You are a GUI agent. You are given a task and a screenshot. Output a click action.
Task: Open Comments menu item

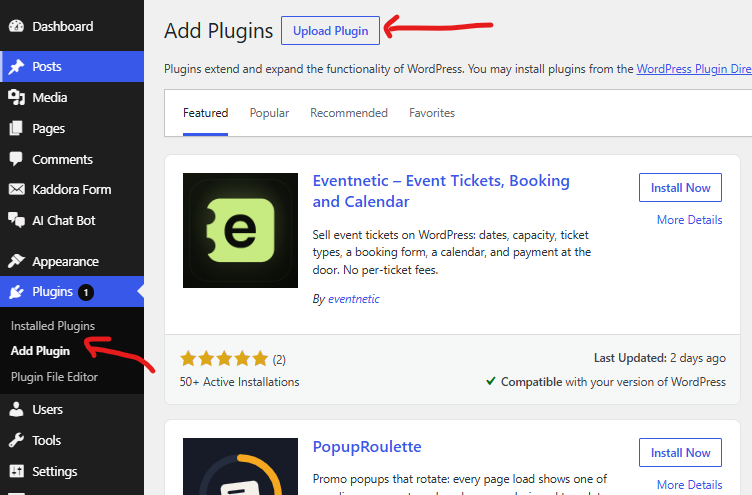[x=72, y=159]
